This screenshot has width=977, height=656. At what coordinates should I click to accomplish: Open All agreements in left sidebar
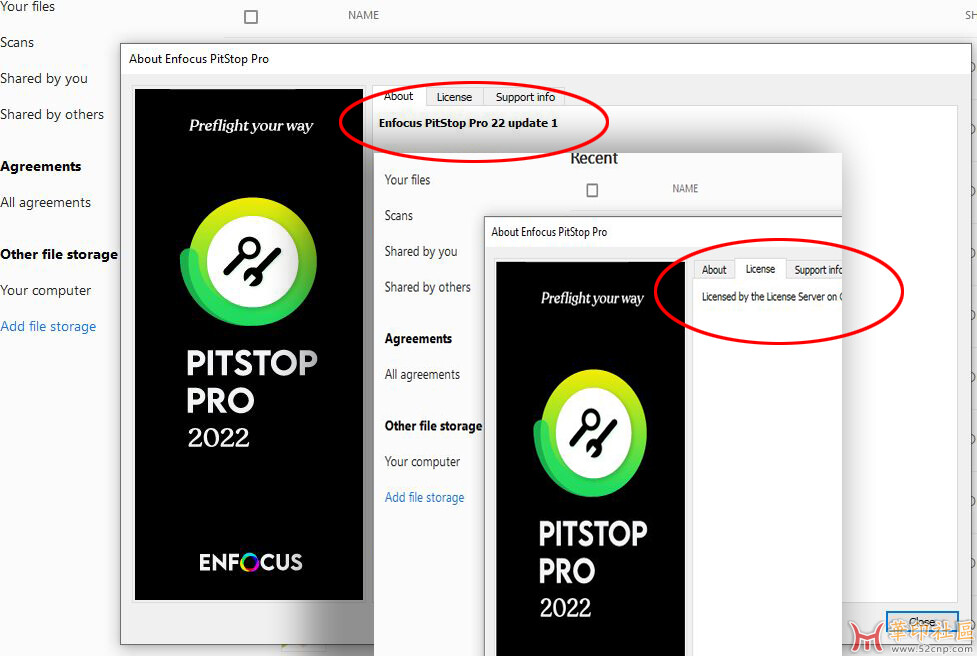point(45,202)
